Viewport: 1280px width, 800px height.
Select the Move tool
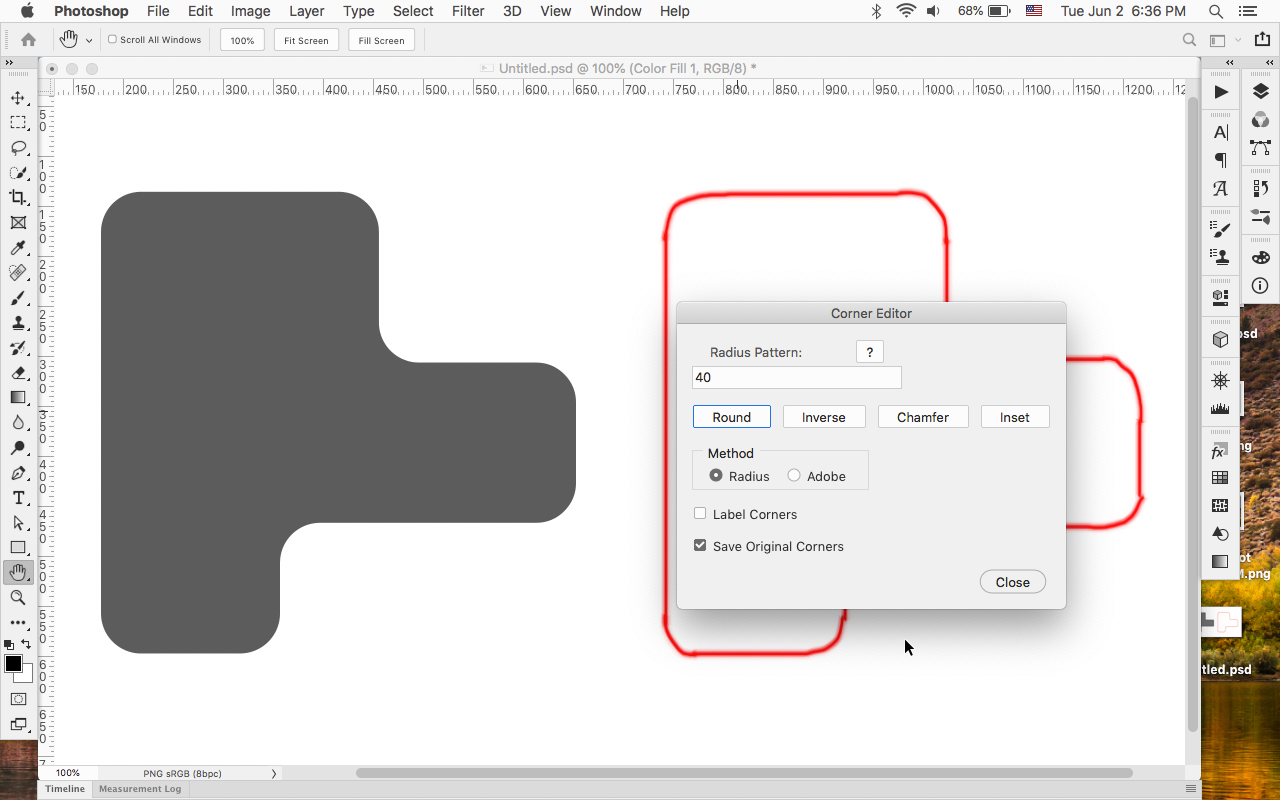[x=18, y=98]
